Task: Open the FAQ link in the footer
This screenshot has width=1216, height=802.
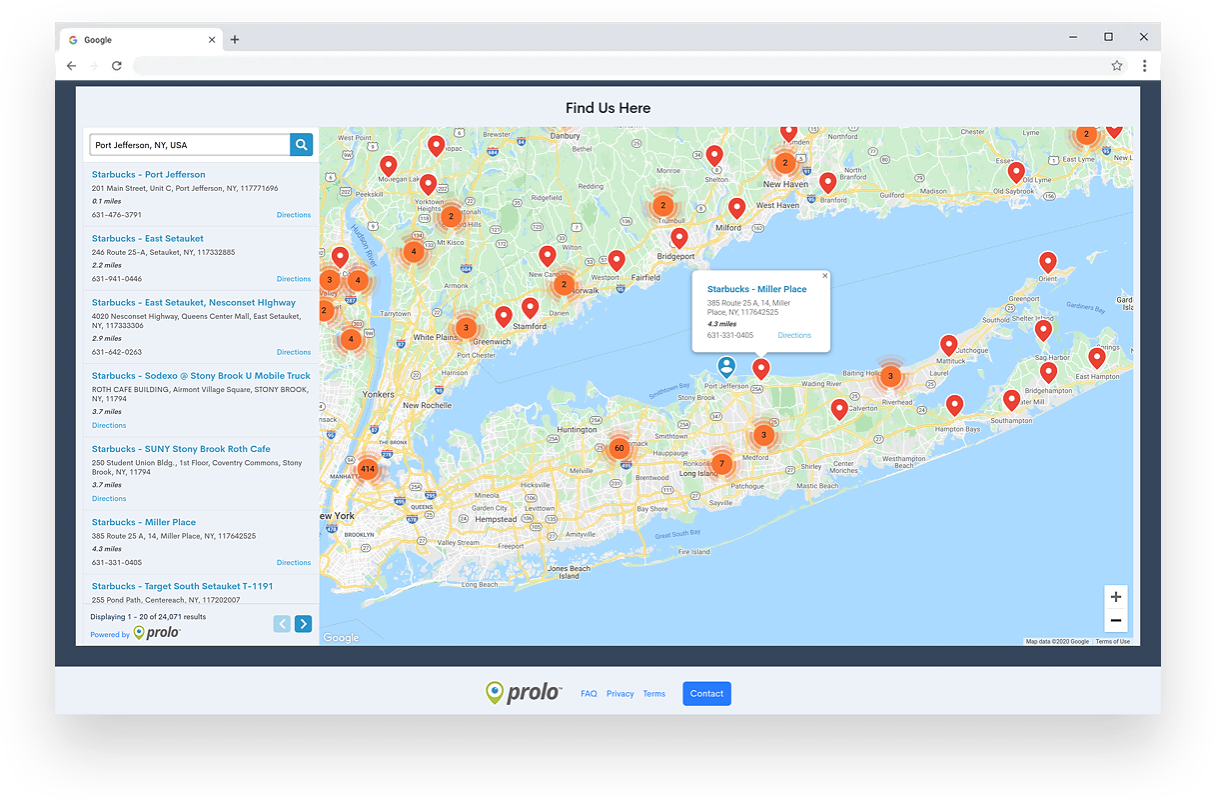Action: [x=588, y=693]
